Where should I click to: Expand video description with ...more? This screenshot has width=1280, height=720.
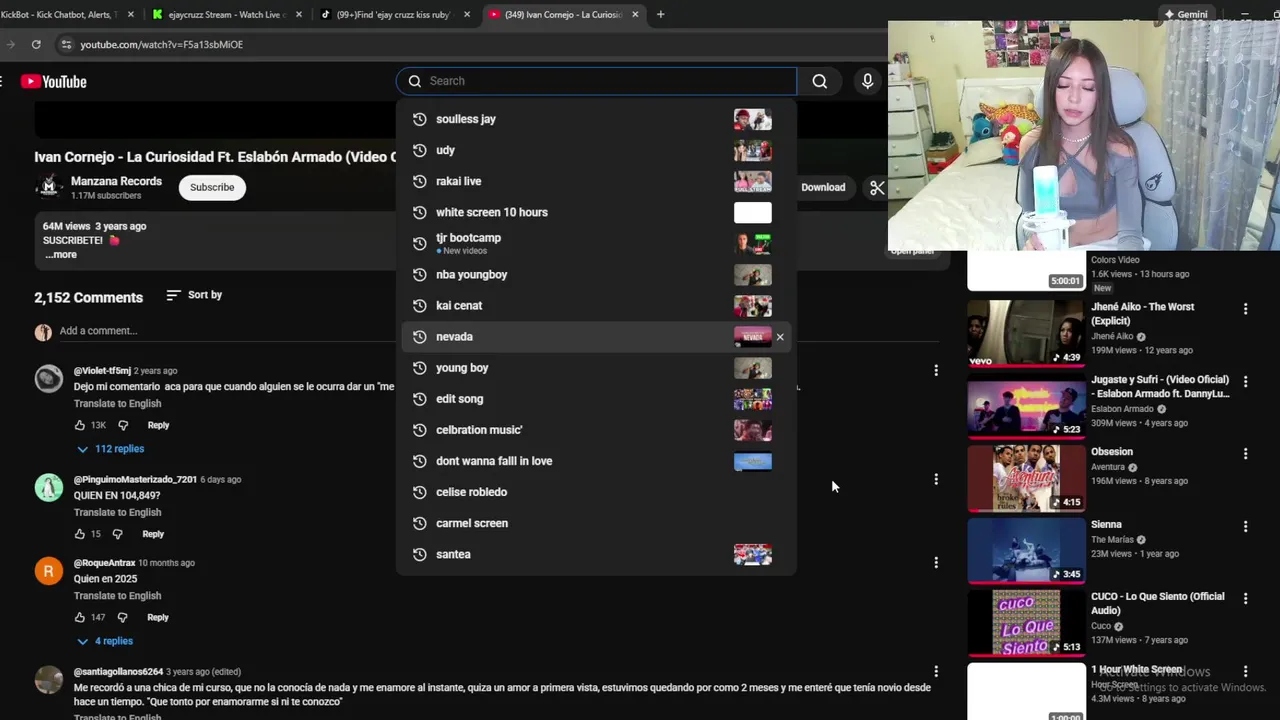pos(60,254)
